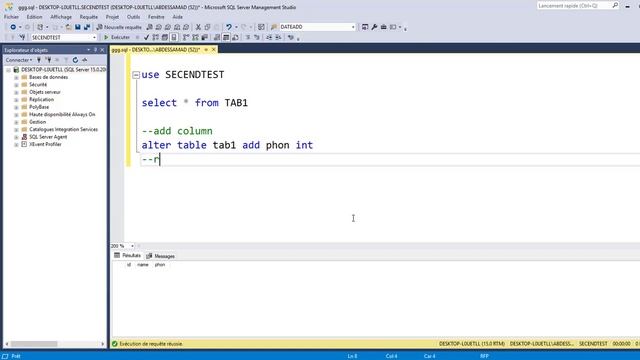
Task: Click the registered servers window icon
Action: (365, 27)
